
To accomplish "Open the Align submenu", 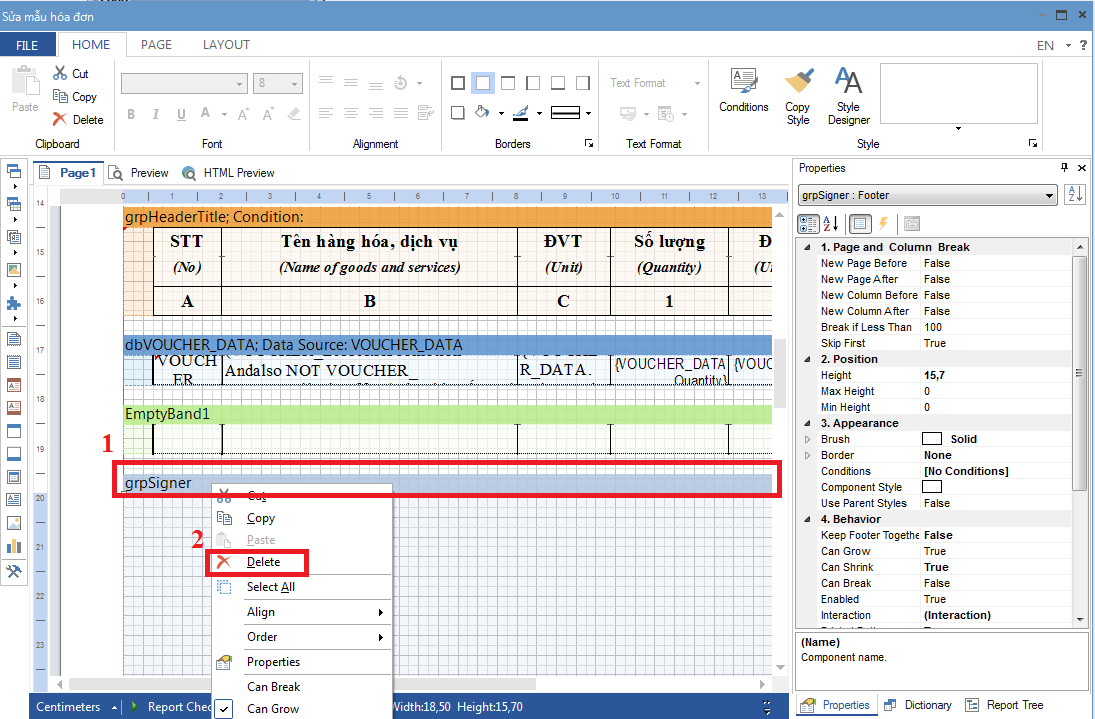I will pos(302,612).
